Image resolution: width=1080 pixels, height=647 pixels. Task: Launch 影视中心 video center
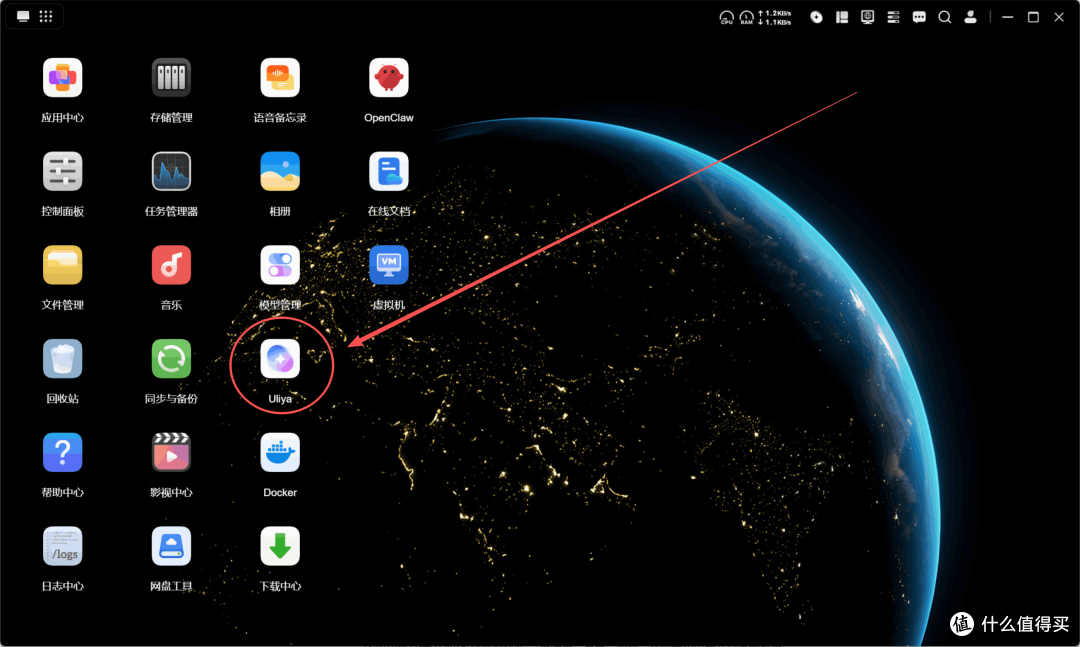click(x=172, y=453)
